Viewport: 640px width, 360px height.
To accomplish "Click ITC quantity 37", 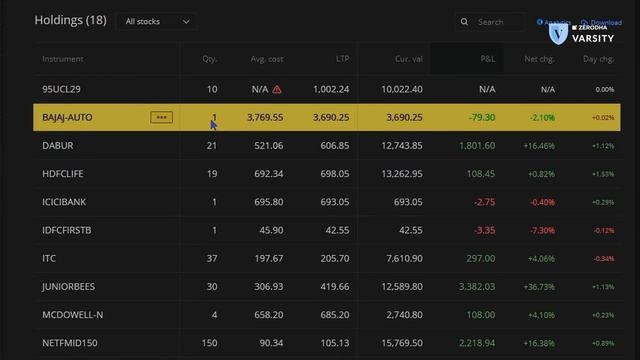I will pyautogui.click(x=212, y=258).
